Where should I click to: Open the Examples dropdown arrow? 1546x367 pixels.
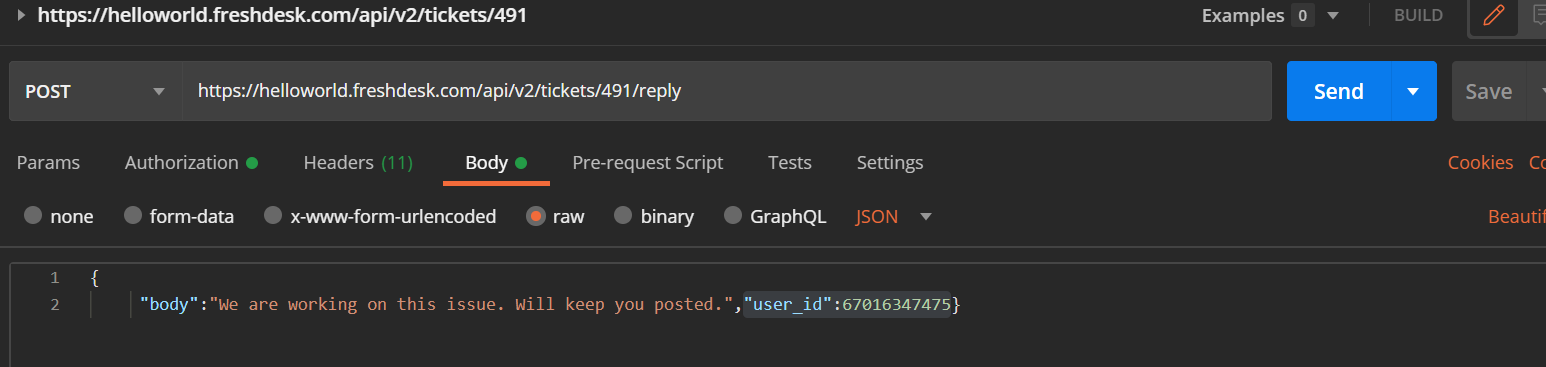click(x=1332, y=16)
